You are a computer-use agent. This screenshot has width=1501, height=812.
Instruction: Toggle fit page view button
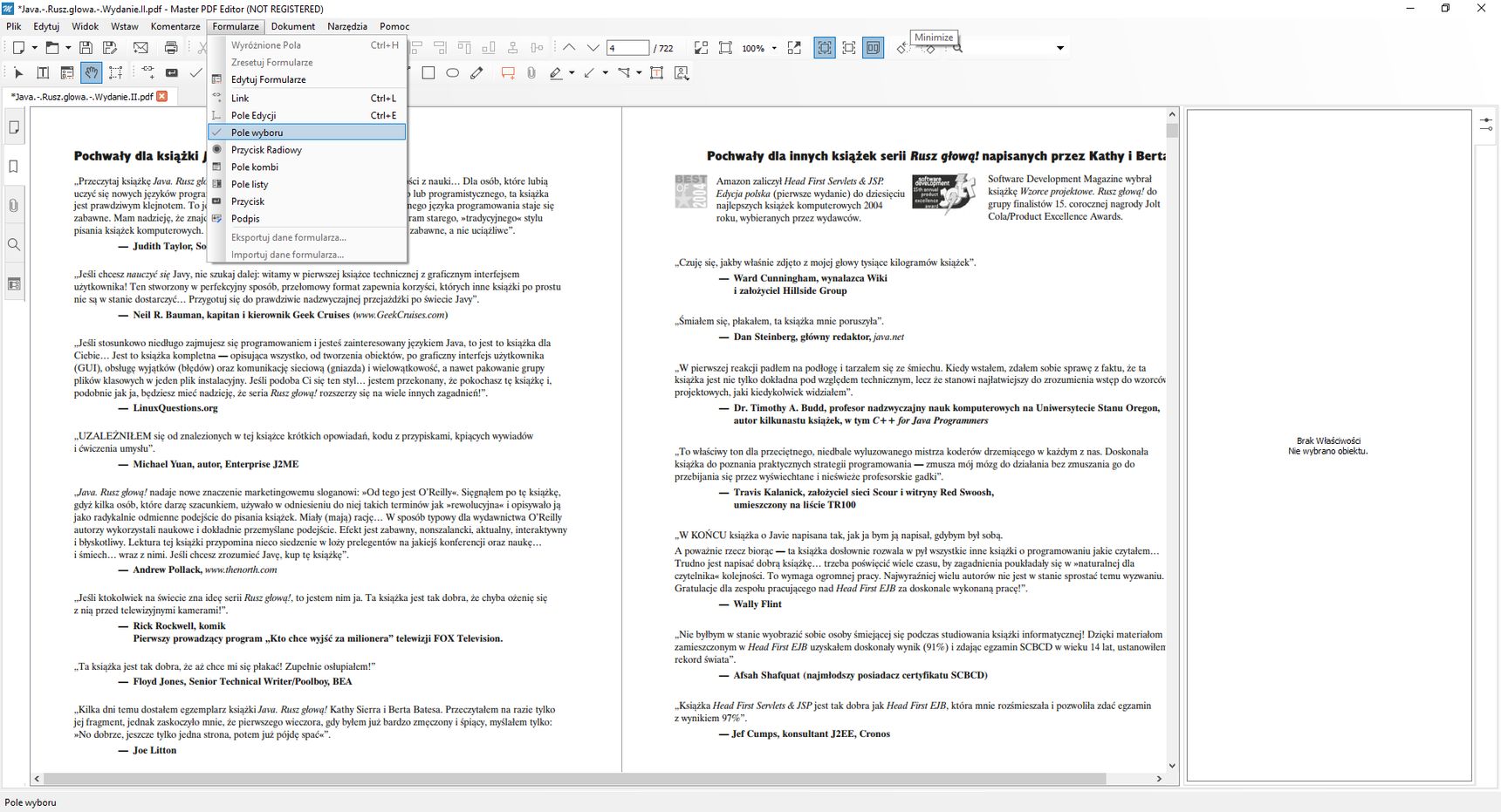coord(849,48)
